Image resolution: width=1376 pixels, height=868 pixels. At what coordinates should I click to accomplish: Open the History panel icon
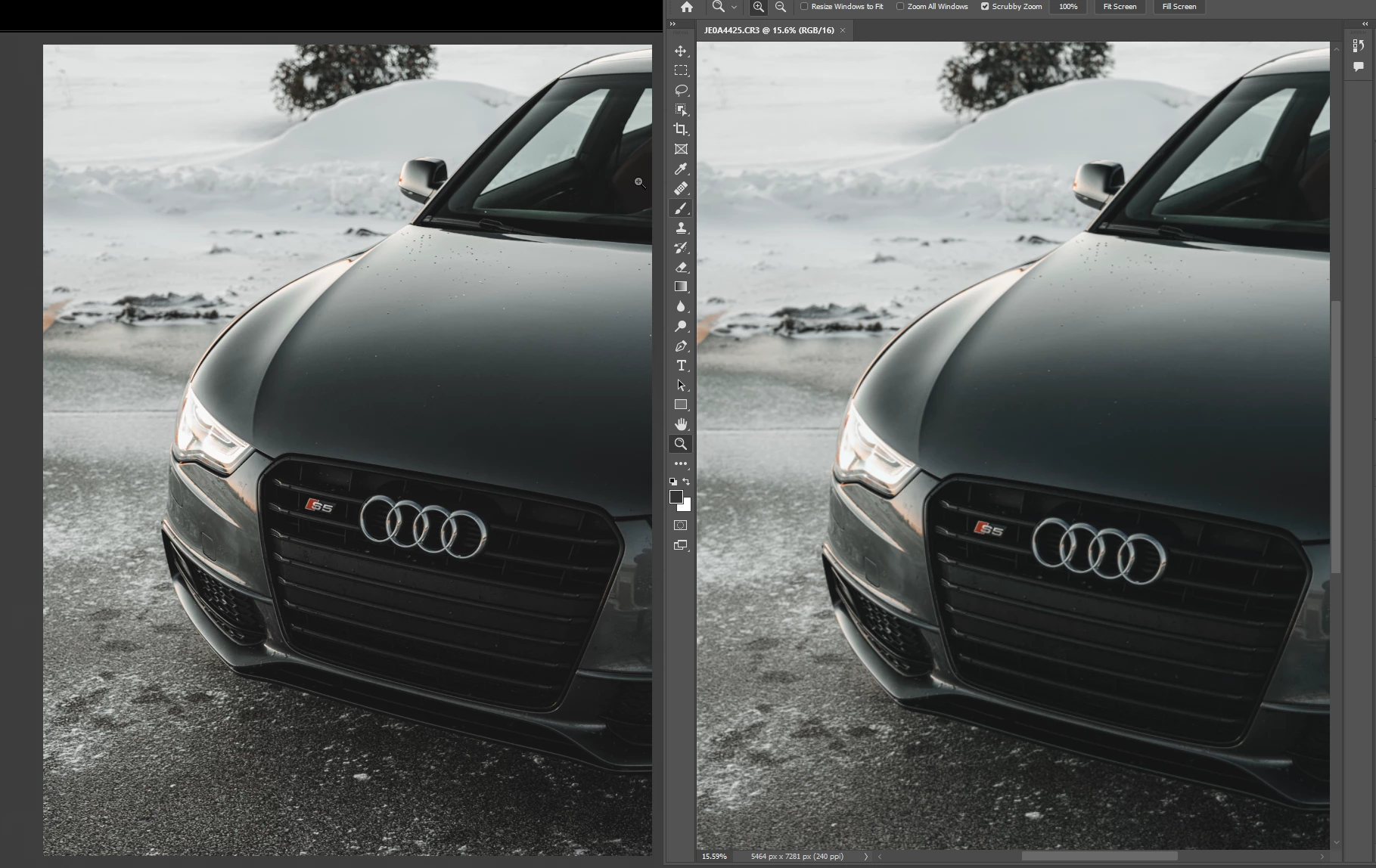click(x=1359, y=46)
